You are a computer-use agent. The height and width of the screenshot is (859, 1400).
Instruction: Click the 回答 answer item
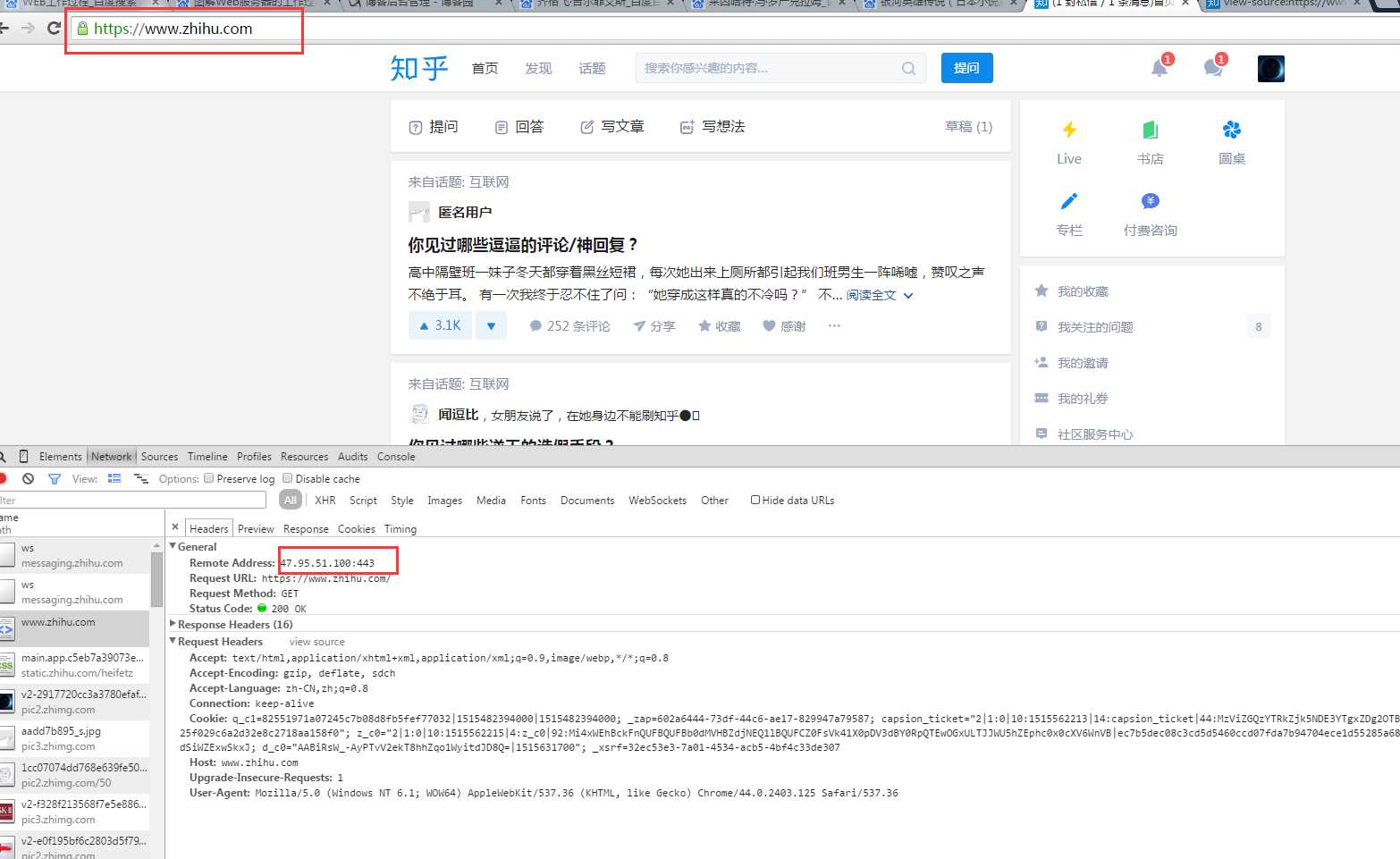[519, 127]
